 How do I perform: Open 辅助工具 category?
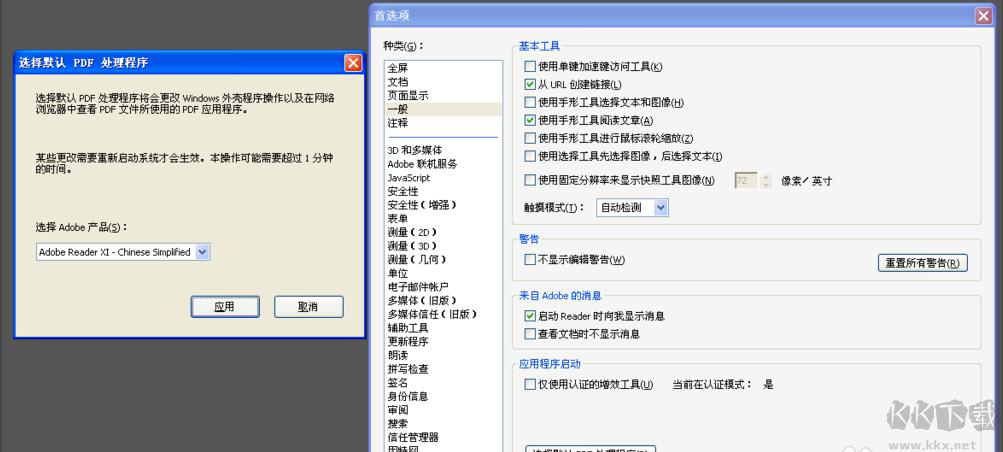tap(408, 328)
